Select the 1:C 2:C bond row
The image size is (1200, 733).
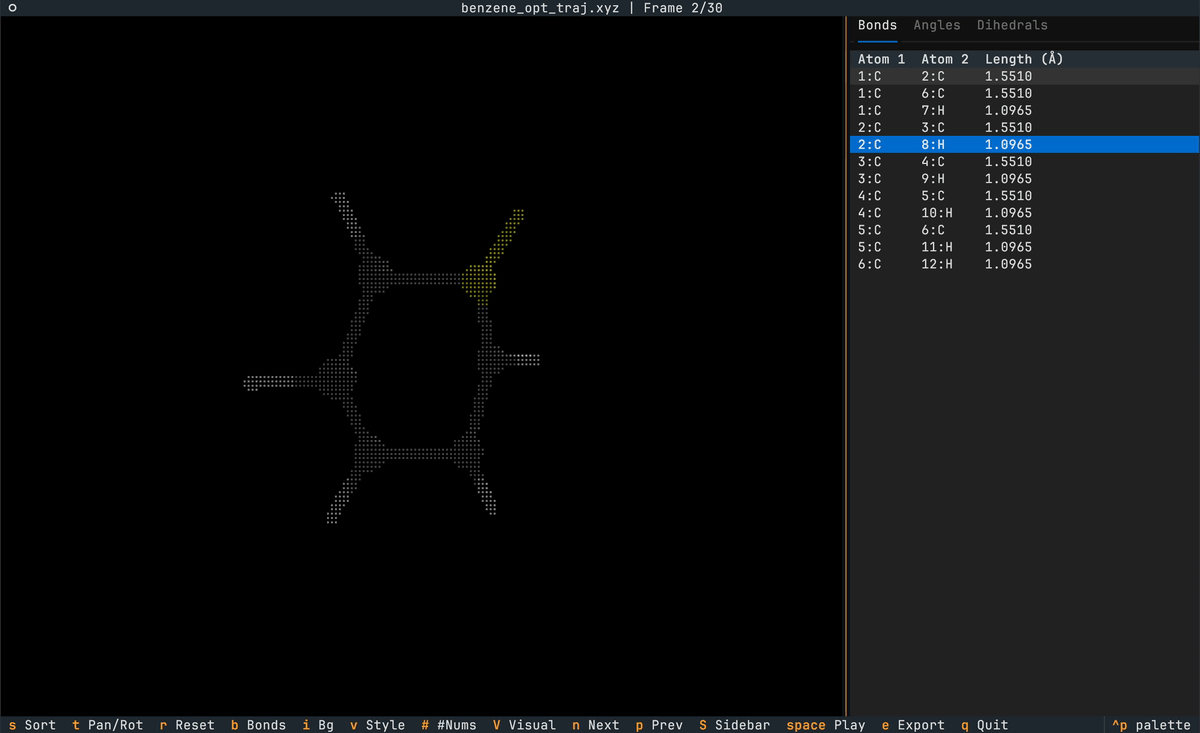tap(1024, 76)
